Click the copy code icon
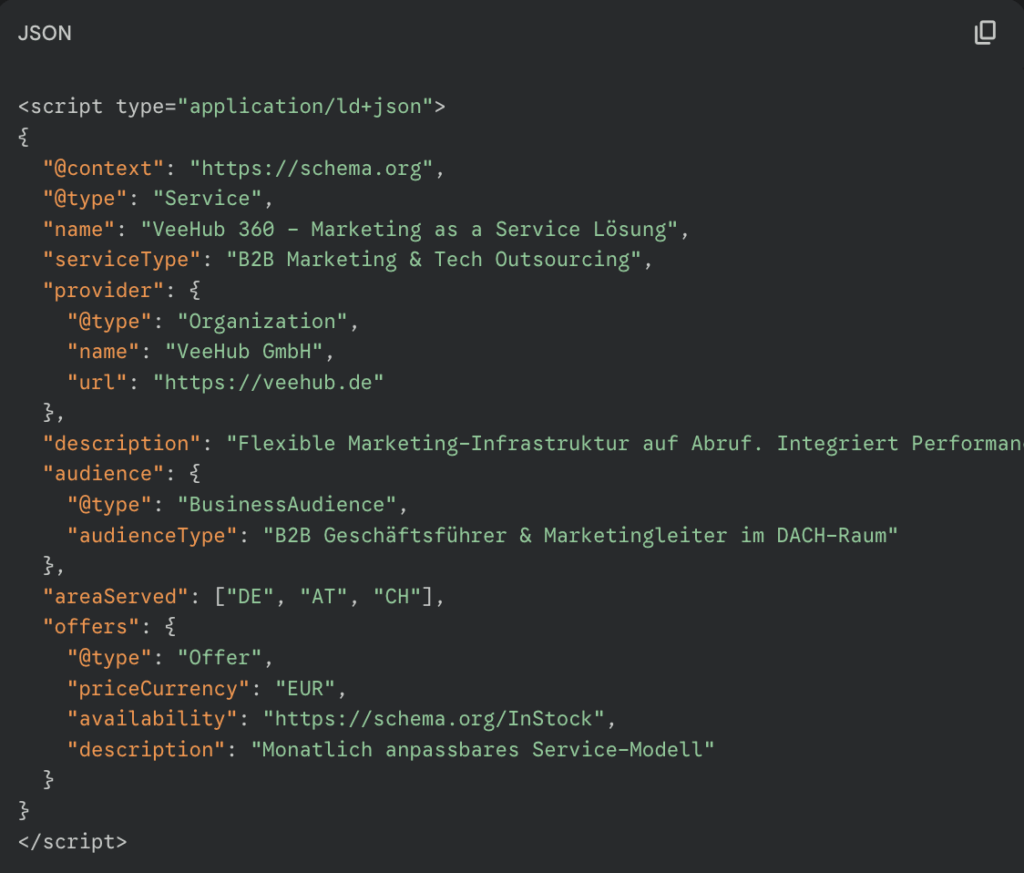 tap(985, 33)
